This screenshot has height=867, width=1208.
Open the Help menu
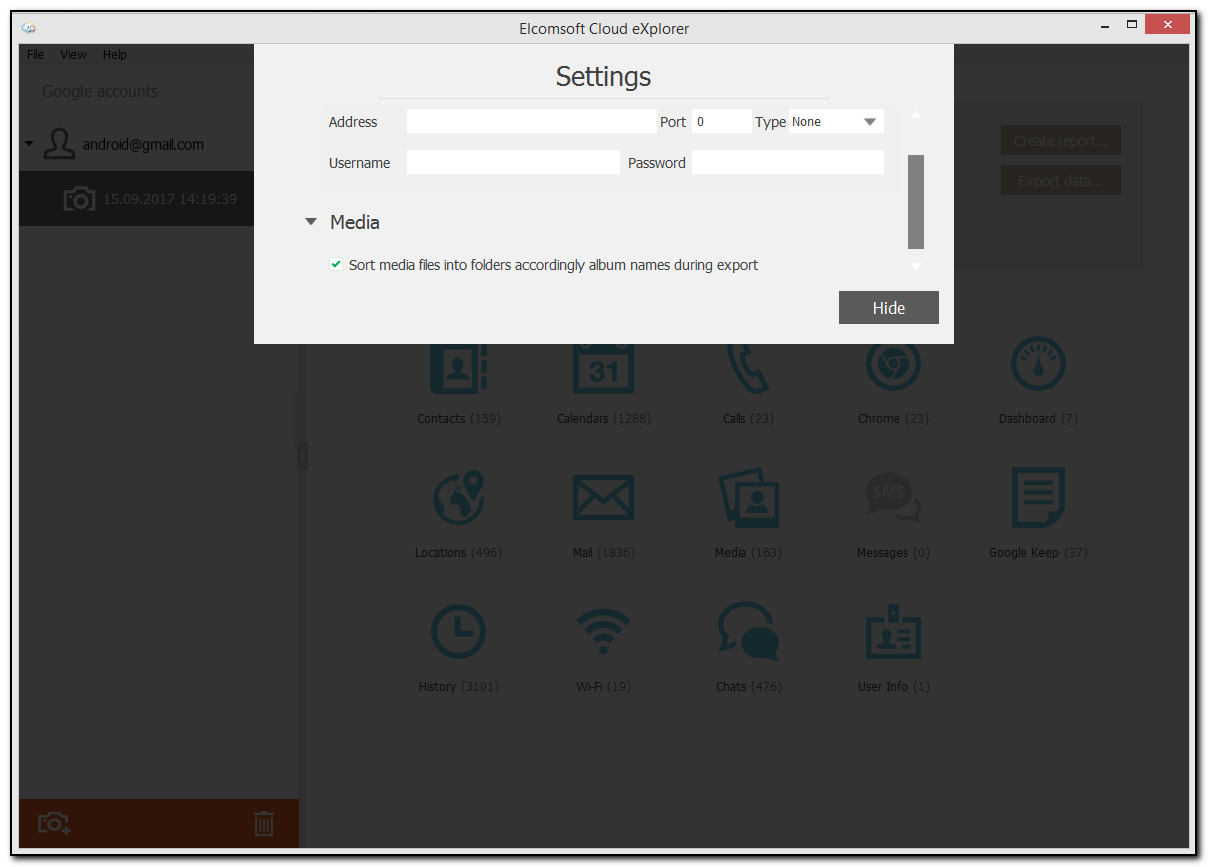click(x=114, y=55)
